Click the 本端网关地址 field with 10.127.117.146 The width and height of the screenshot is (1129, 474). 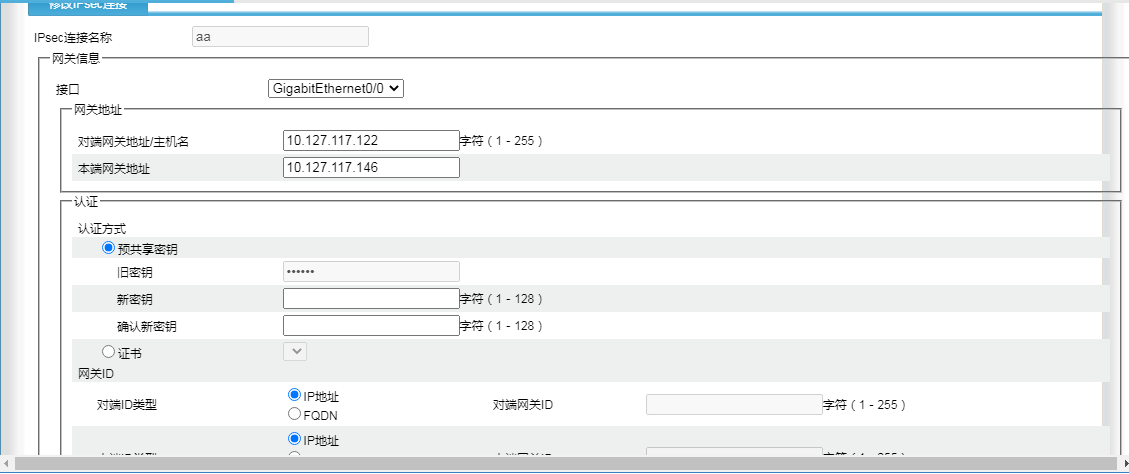click(372, 168)
